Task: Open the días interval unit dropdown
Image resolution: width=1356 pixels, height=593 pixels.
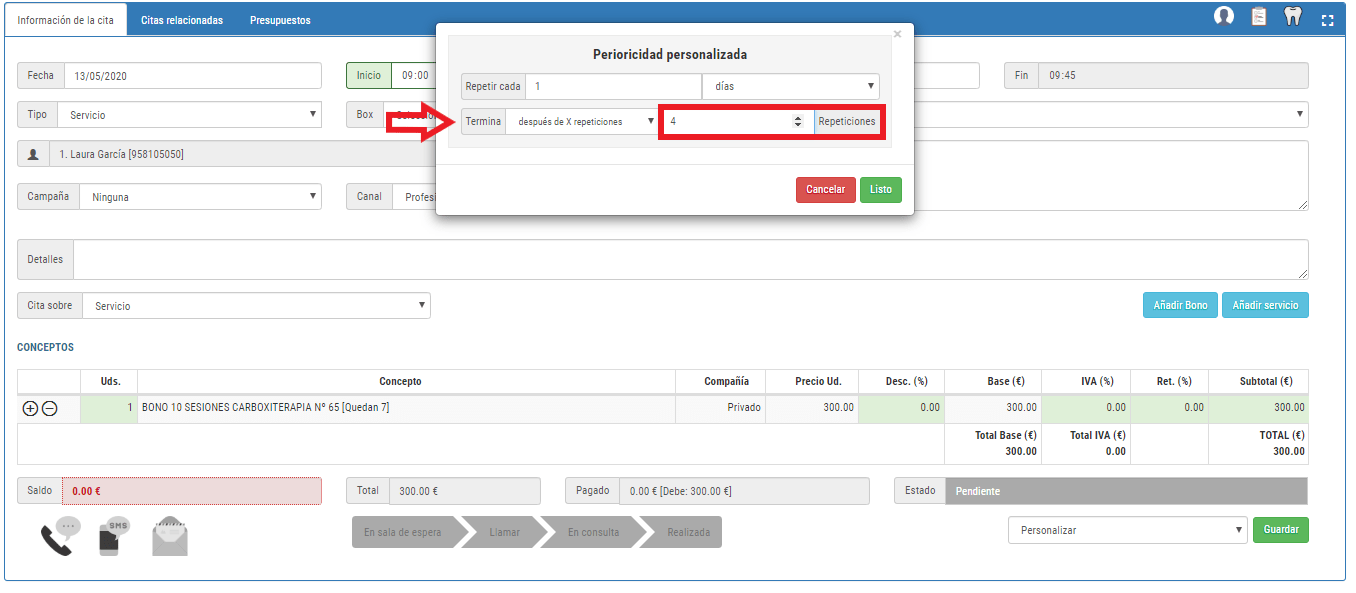Action: click(x=790, y=87)
